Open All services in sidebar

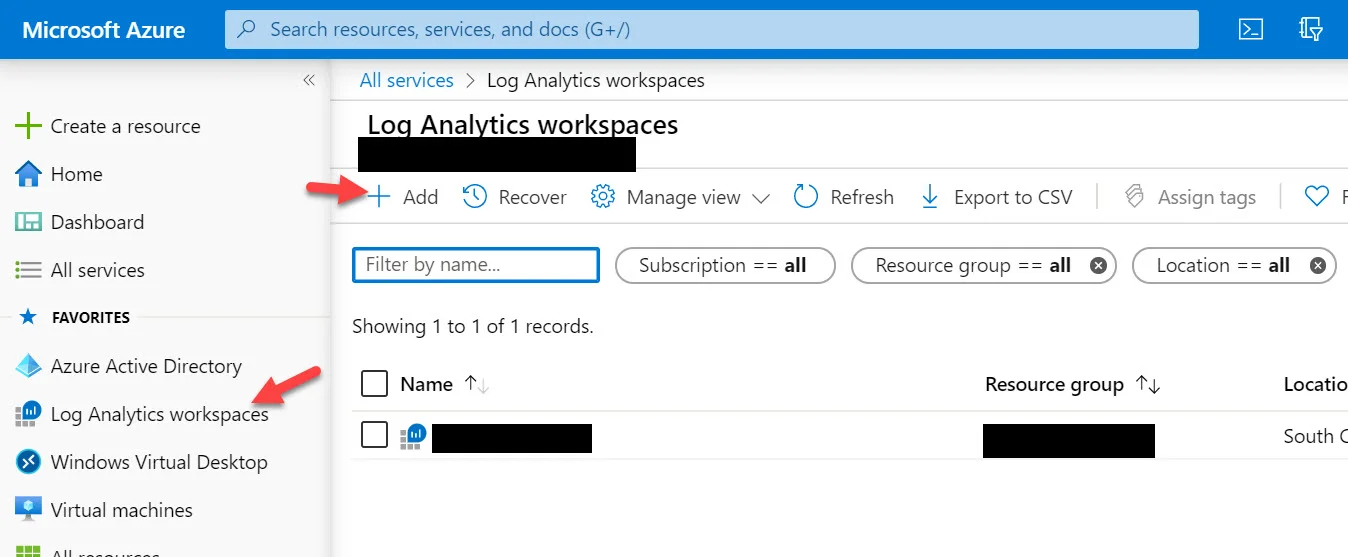(x=97, y=270)
